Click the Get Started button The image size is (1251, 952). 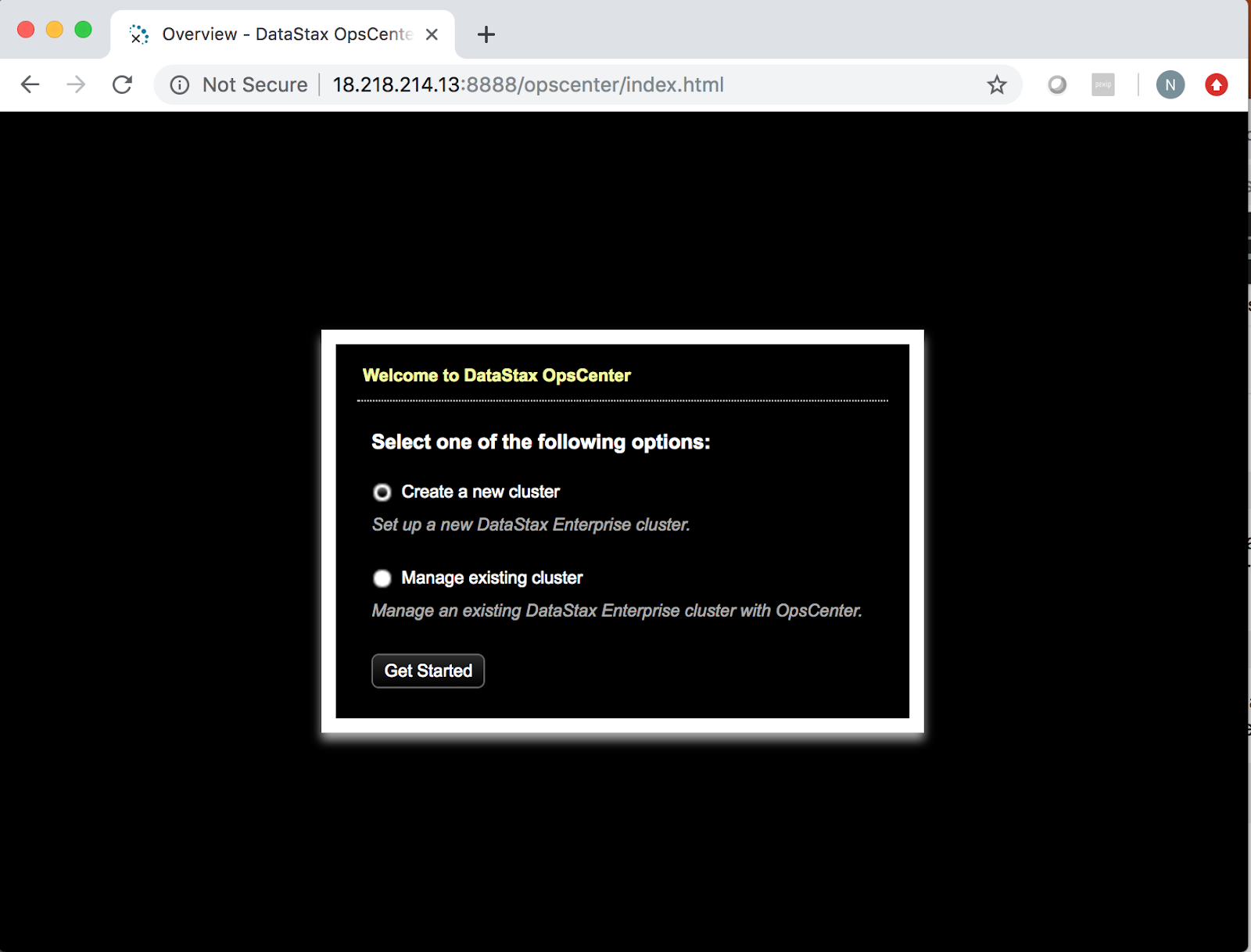428,671
